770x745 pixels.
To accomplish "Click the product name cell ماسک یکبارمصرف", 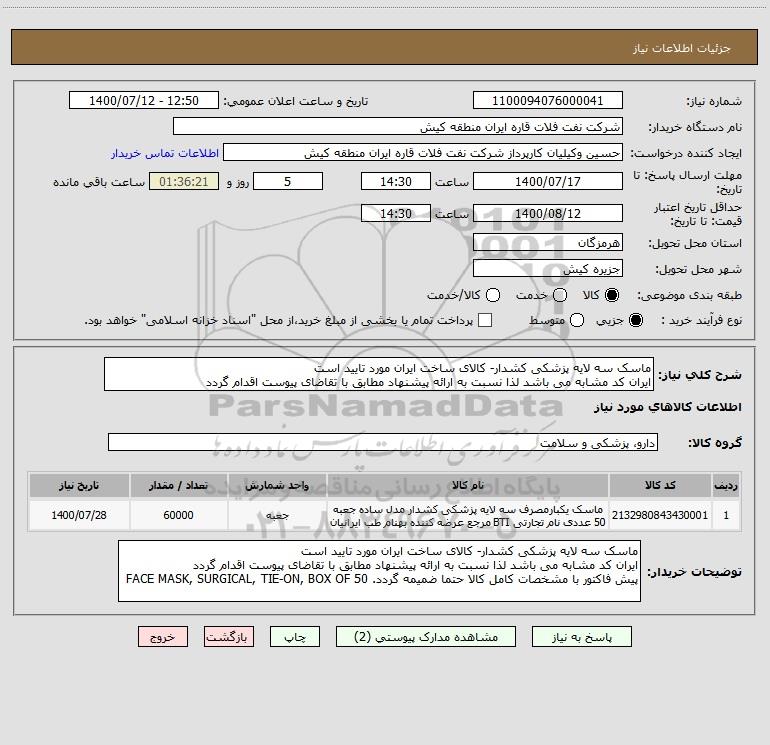I will pos(468,515).
